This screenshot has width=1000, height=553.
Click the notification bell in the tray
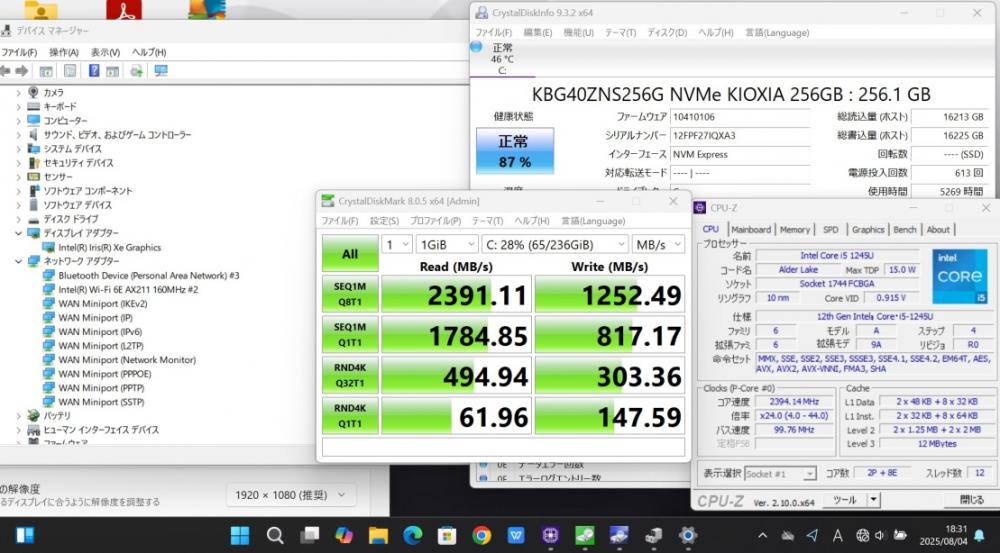tap(980, 536)
